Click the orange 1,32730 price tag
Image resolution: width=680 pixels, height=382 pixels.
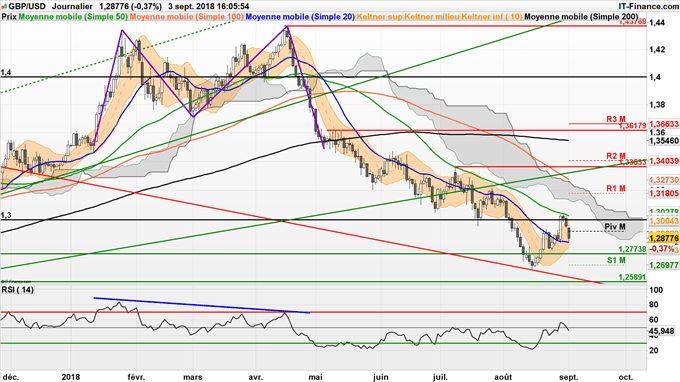(x=664, y=180)
